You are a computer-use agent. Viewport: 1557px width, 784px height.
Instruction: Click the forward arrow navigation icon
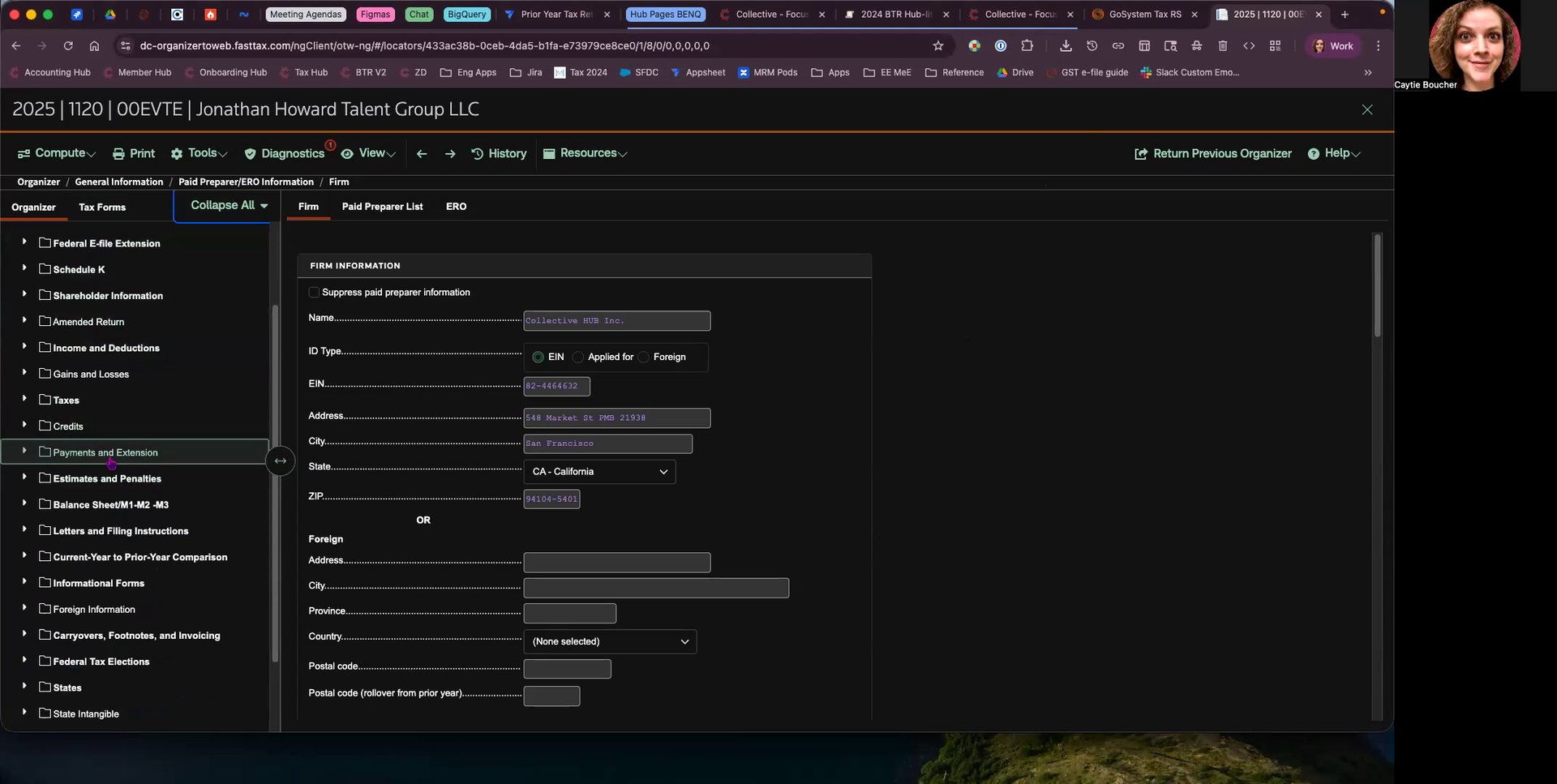click(450, 153)
